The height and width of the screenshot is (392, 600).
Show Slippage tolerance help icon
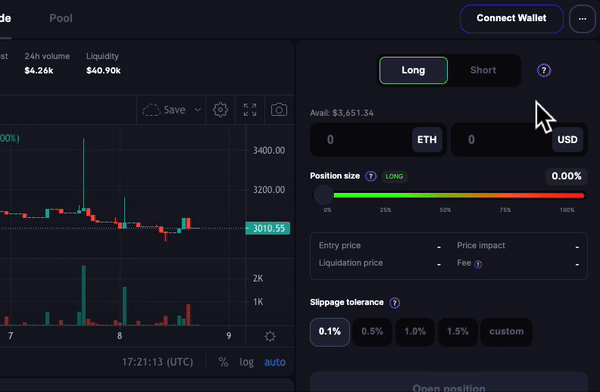395,303
